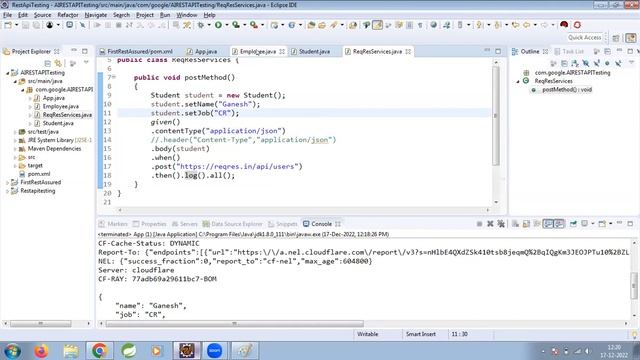Open the New dropdown arrow in toolbar
Viewport: 640px width, 360px height.
point(16,25)
